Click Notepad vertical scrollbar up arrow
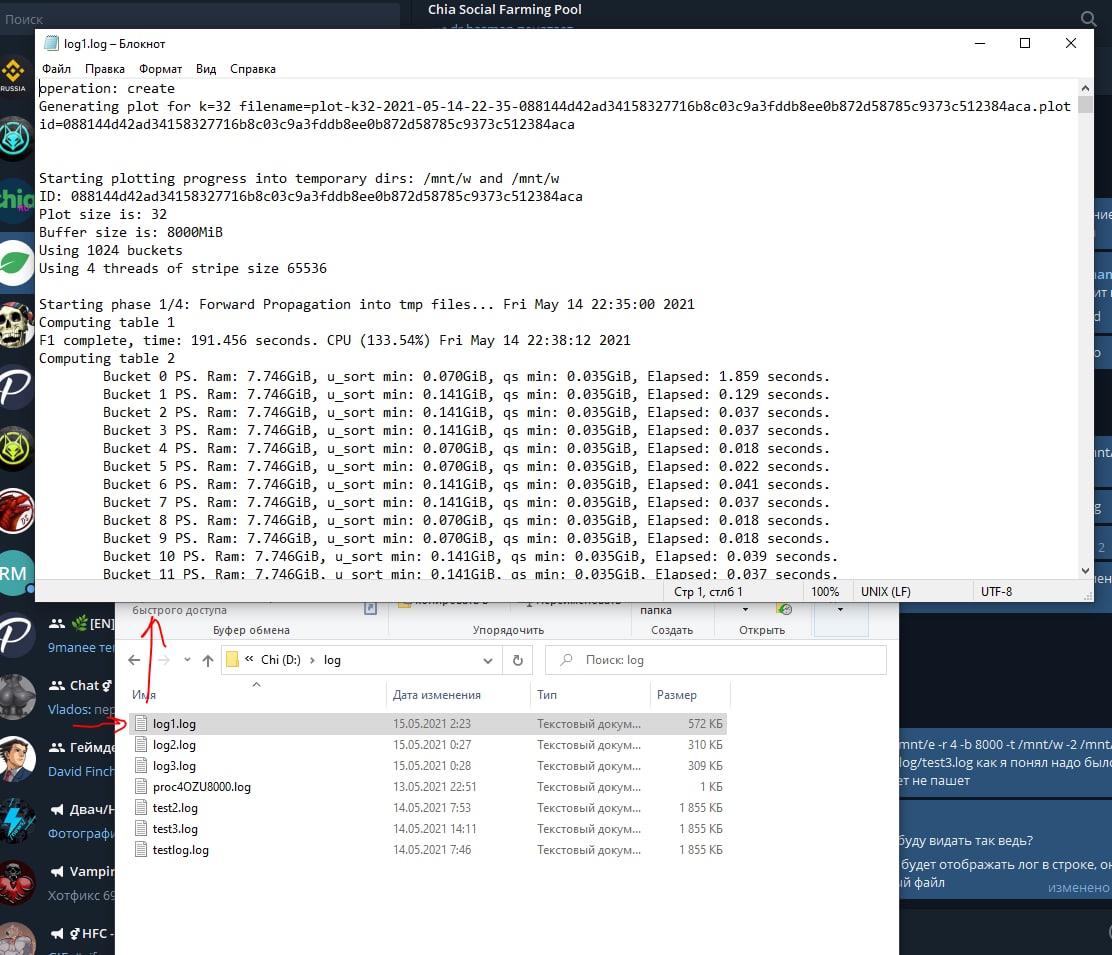This screenshot has width=1112, height=955. [x=1085, y=88]
